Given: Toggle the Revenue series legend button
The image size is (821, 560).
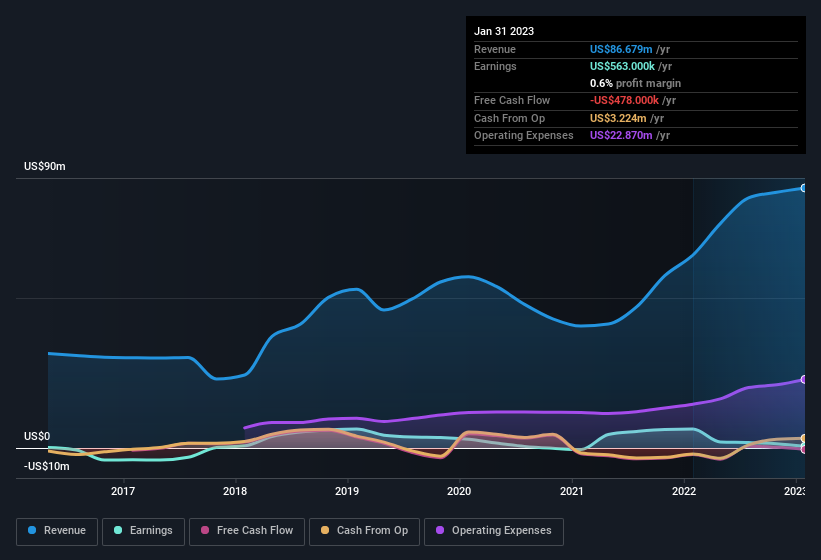Looking at the screenshot, I should click(57, 532).
